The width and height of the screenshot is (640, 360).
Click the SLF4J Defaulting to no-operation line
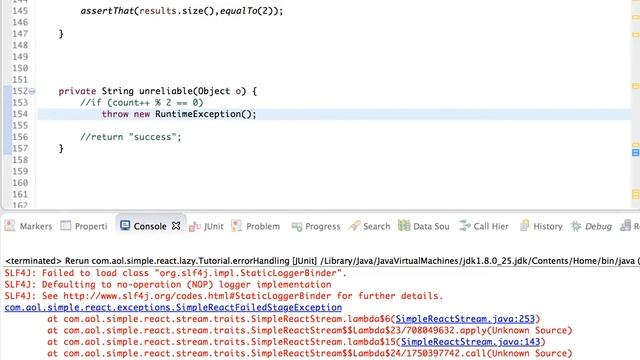[168, 284]
